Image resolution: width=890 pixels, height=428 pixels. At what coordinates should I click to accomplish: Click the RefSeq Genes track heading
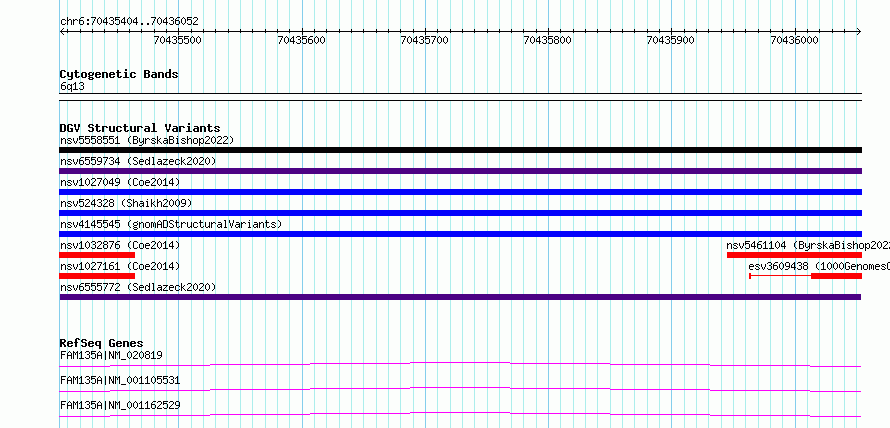tap(102, 343)
